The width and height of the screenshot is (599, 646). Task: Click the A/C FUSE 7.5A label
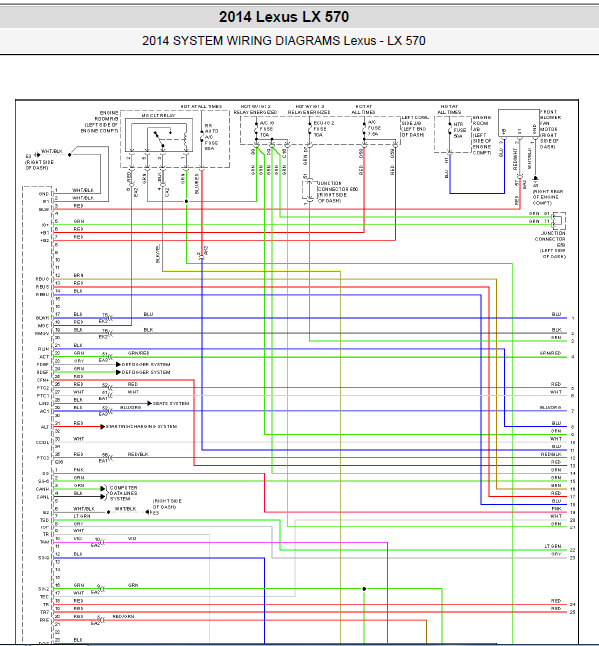point(374,128)
